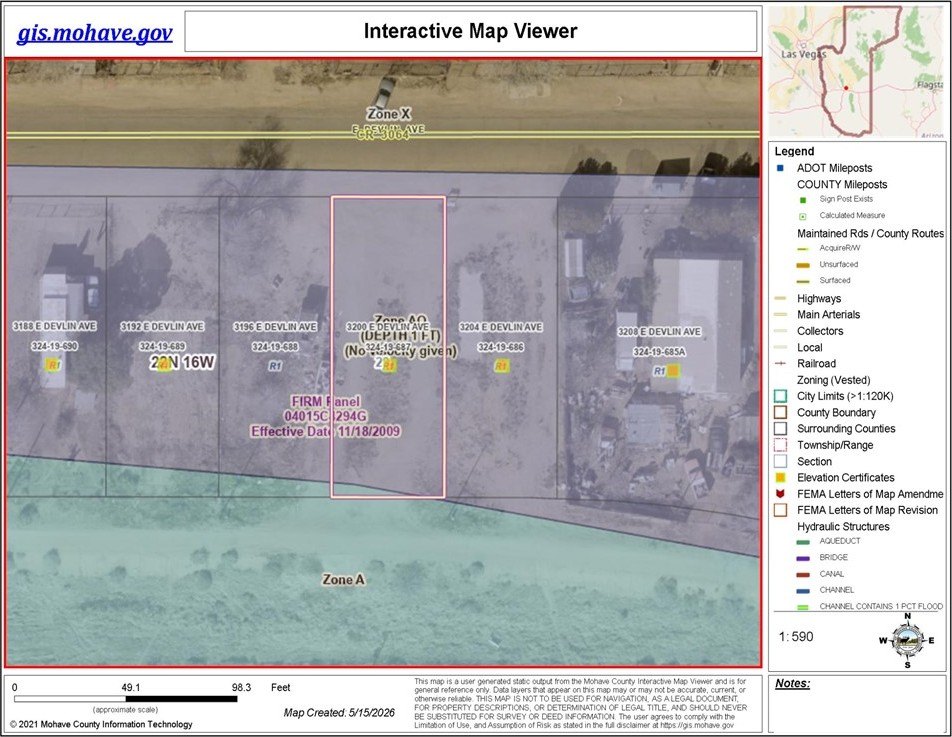
Task: Click parcel number 324-19-686
Action: [x=501, y=347]
